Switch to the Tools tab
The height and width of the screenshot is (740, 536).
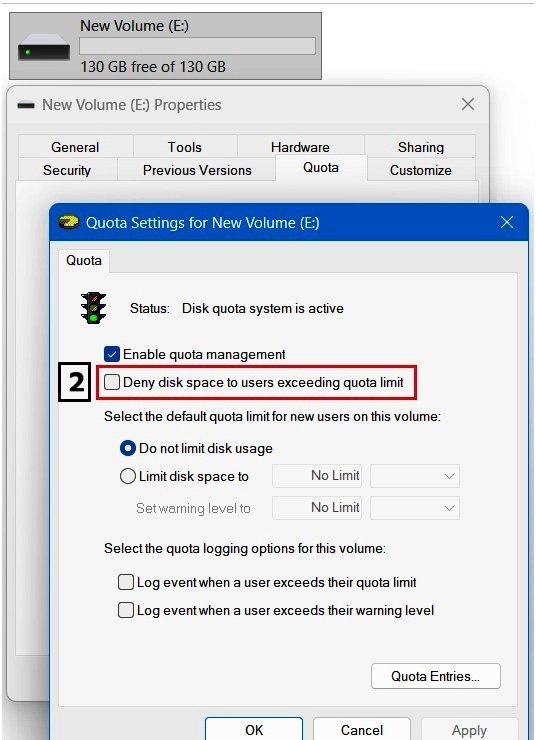point(185,147)
